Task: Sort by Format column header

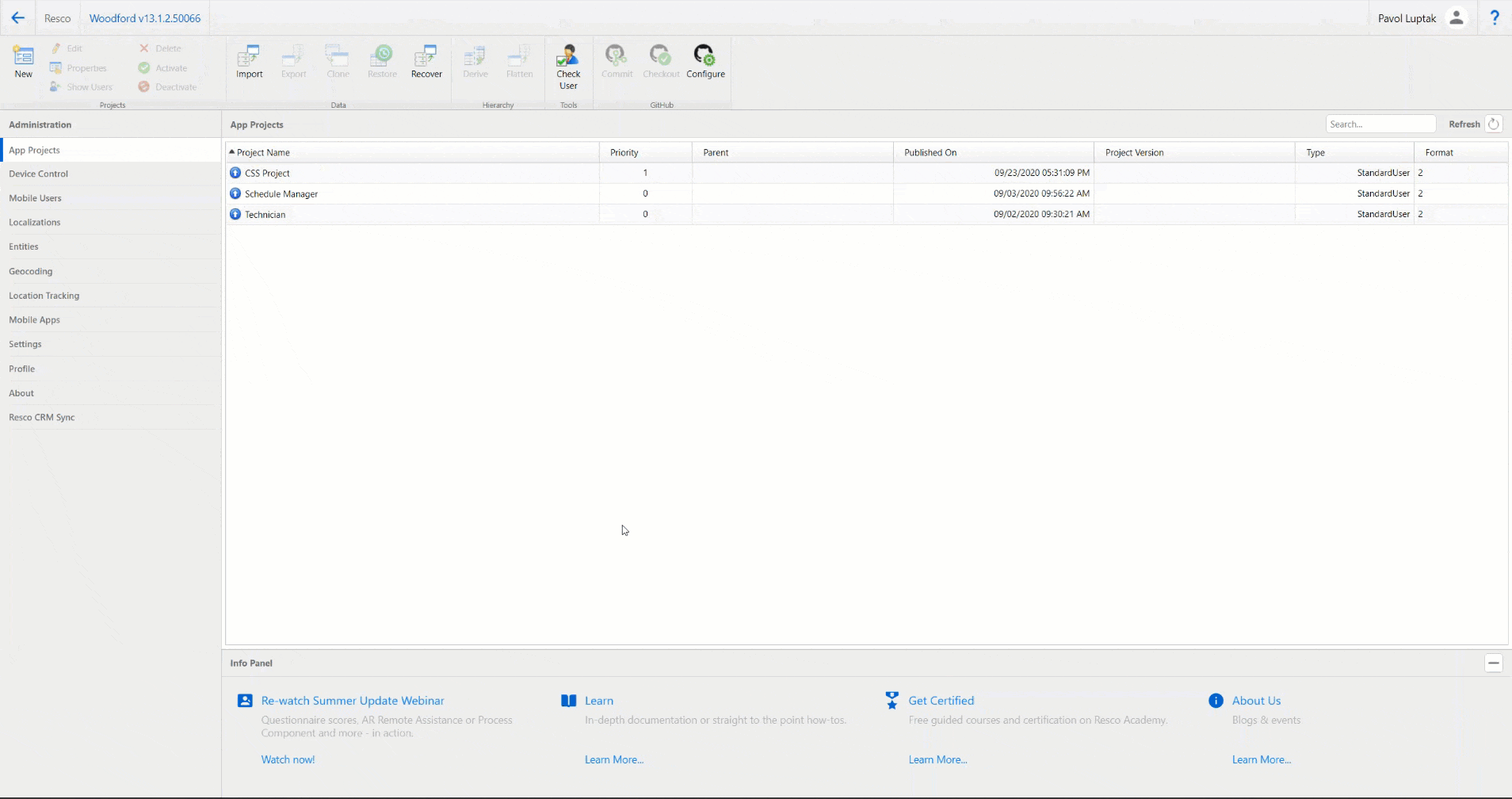Action: click(1460, 152)
